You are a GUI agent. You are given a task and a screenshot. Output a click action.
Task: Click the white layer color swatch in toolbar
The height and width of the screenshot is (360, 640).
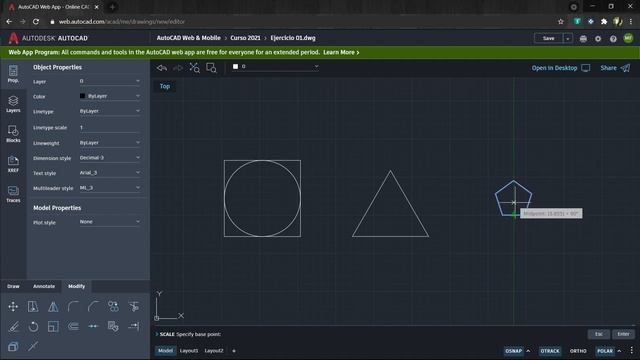click(x=236, y=67)
